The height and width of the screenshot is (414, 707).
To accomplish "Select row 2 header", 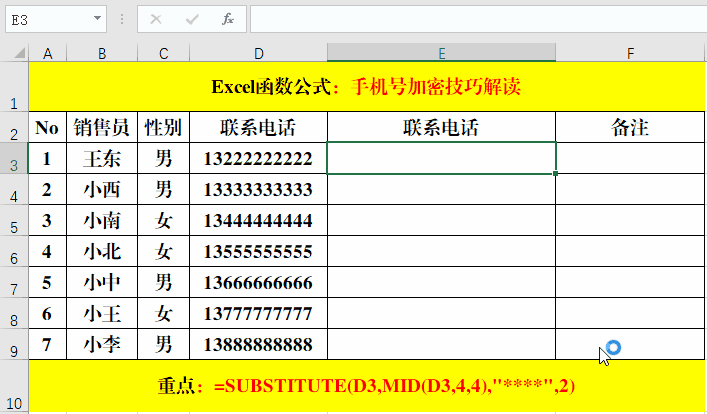I will 14,127.
